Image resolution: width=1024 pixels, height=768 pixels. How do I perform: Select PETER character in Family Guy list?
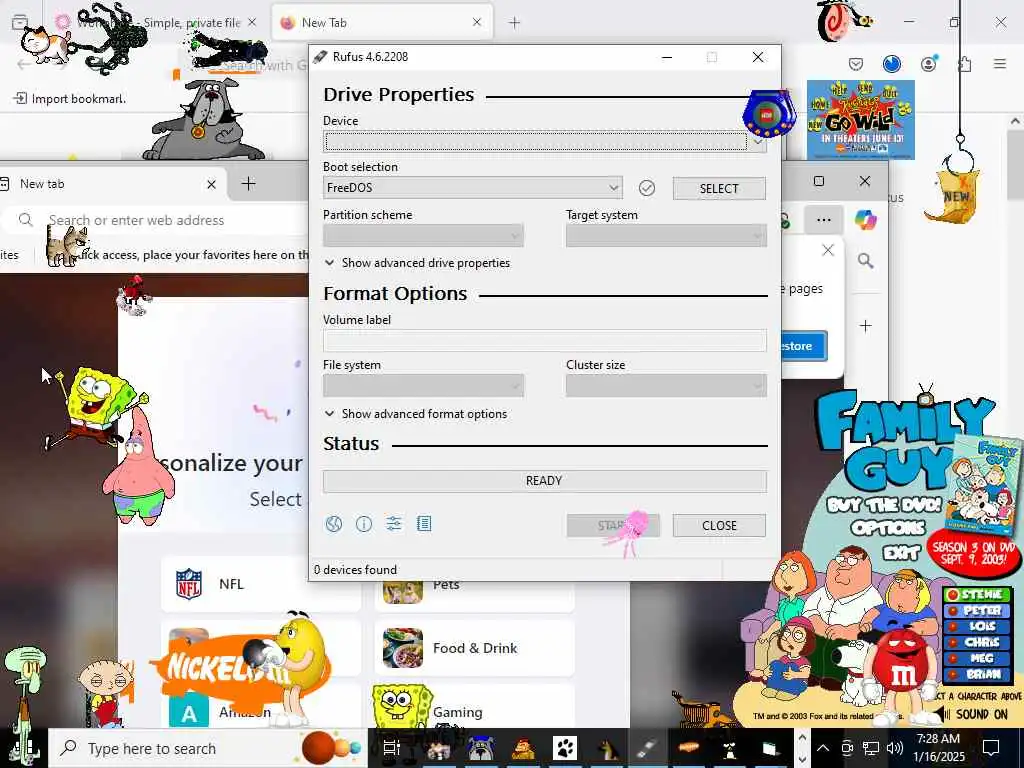click(x=978, y=611)
